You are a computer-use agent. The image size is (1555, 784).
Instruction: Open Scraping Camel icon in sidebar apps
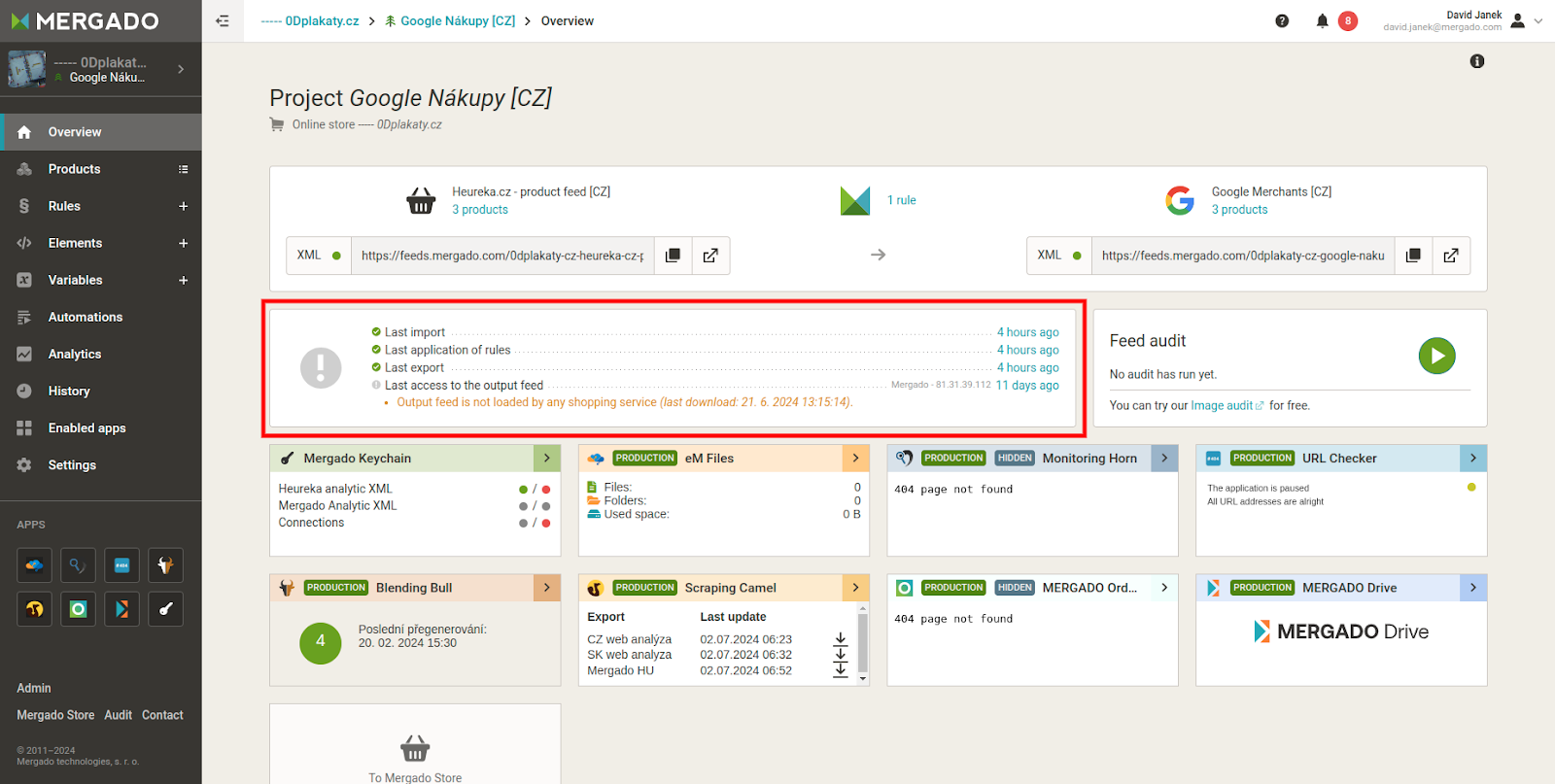click(x=34, y=609)
